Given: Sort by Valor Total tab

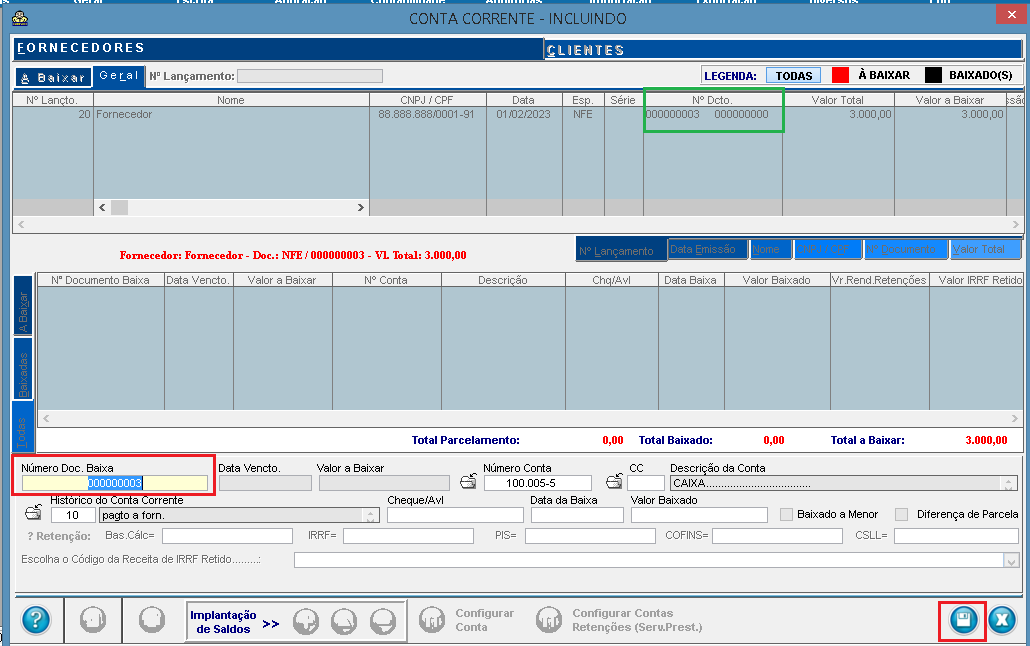Looking at the screenshot, I should (x=985, y=249).
